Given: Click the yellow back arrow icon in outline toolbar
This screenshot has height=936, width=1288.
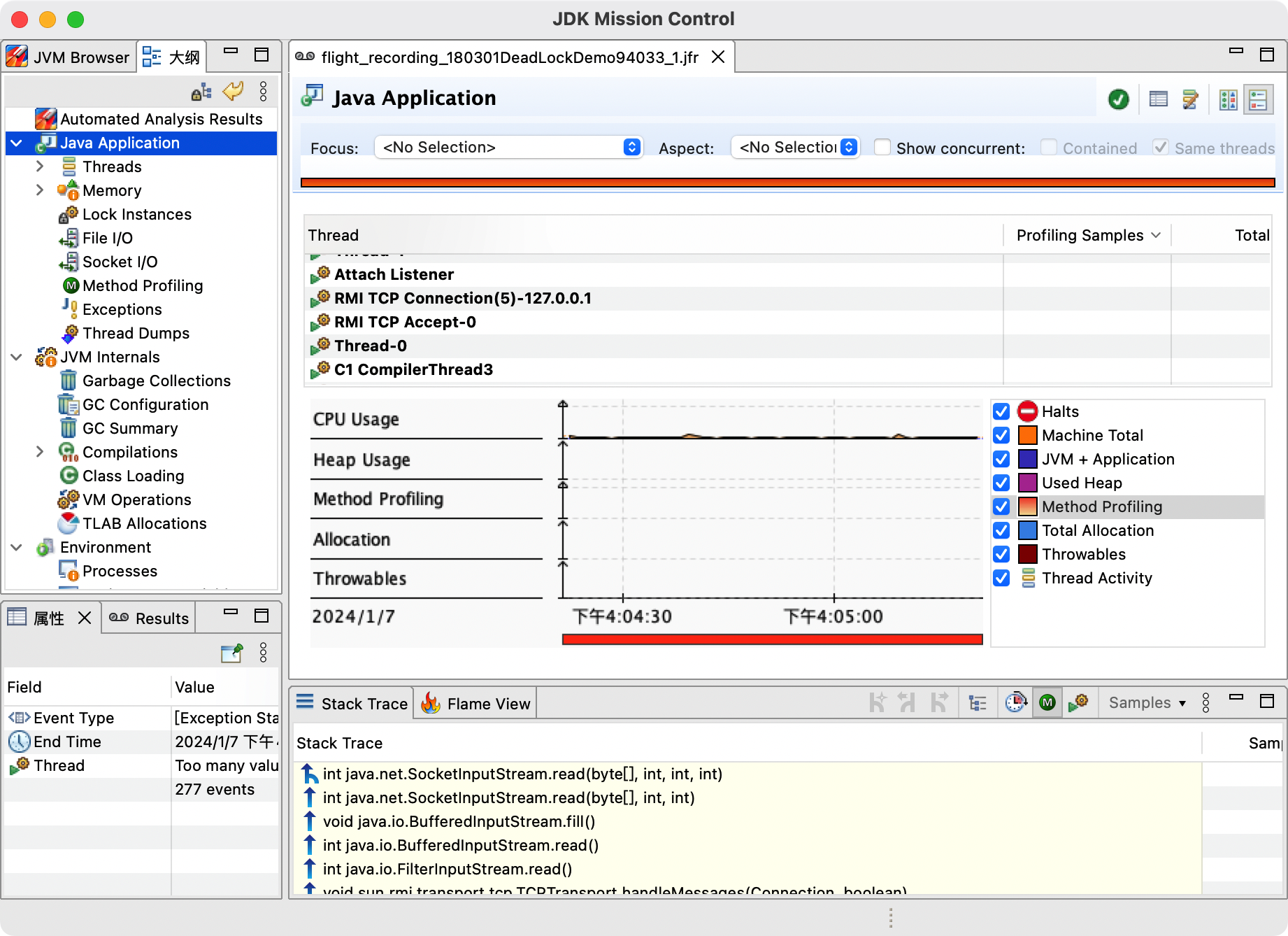Looking at the screenshot, I should (x=233, y=91).
